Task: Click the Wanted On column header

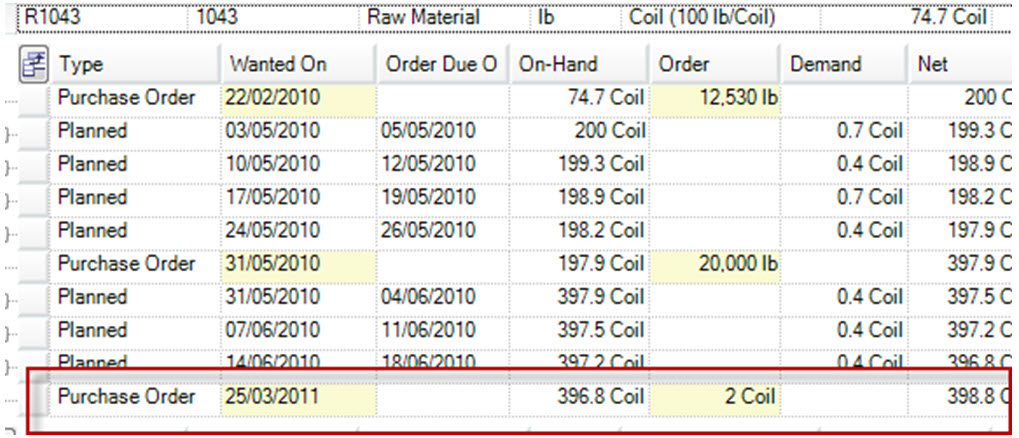Action: click(x=296, y=64)
